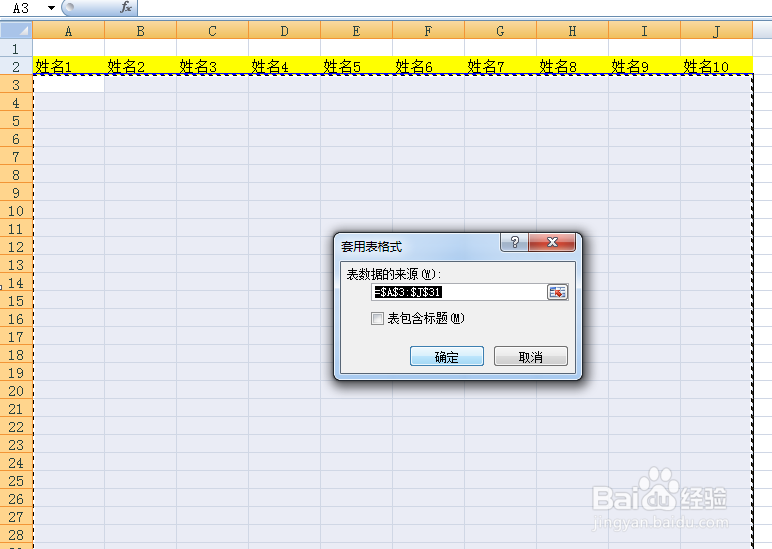Select row 20 header
The image size is (772, 549).
click(x=16, y=391)
